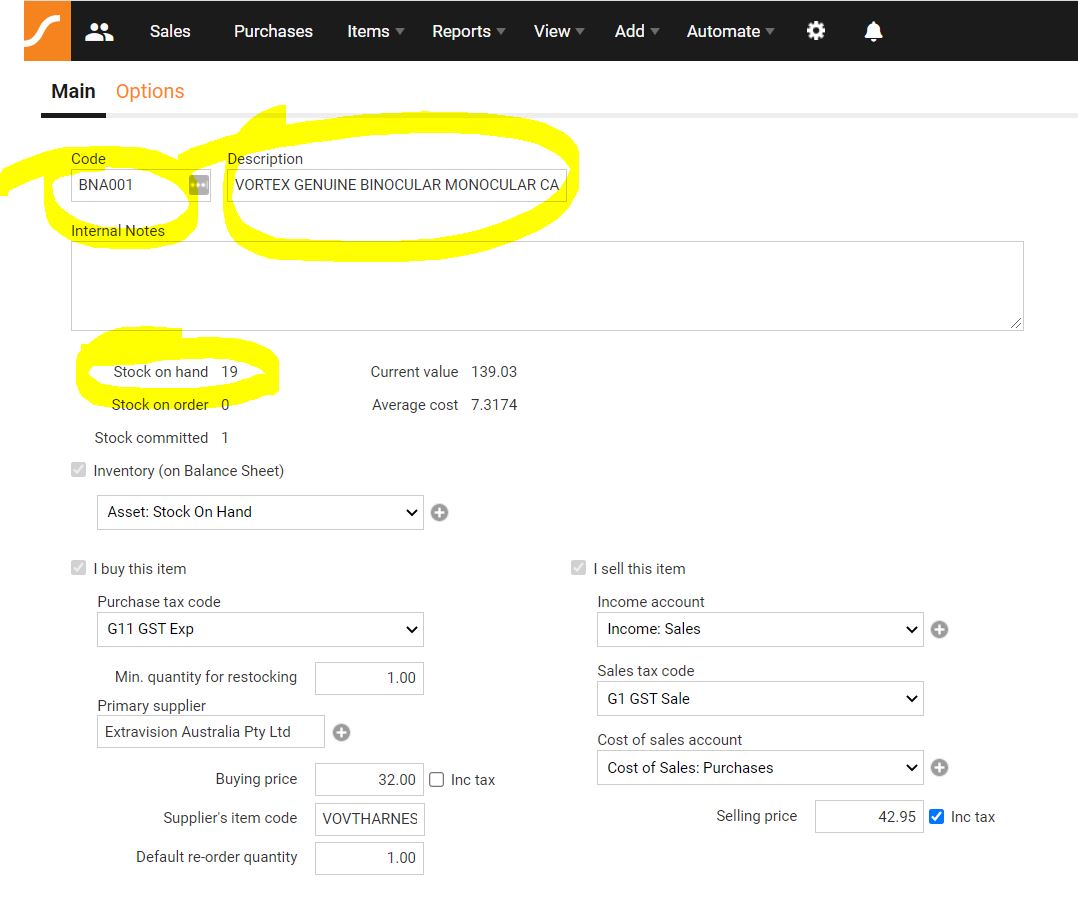The image size is (1078, 900).
Task: Expand the Automate menu
Action: pos(730,32)
